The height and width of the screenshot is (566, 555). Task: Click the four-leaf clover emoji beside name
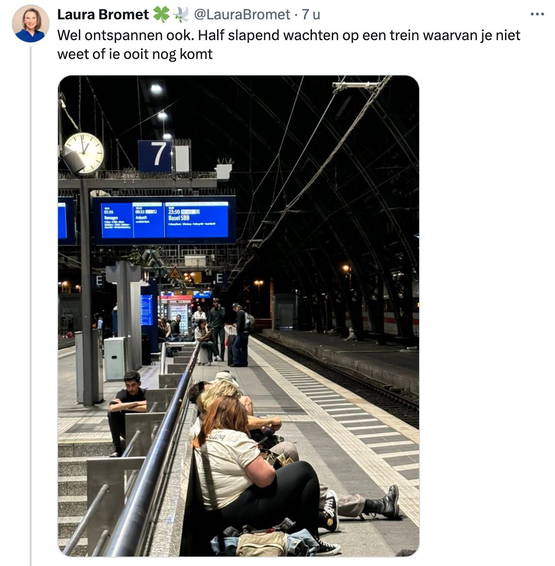click(161, 15)
